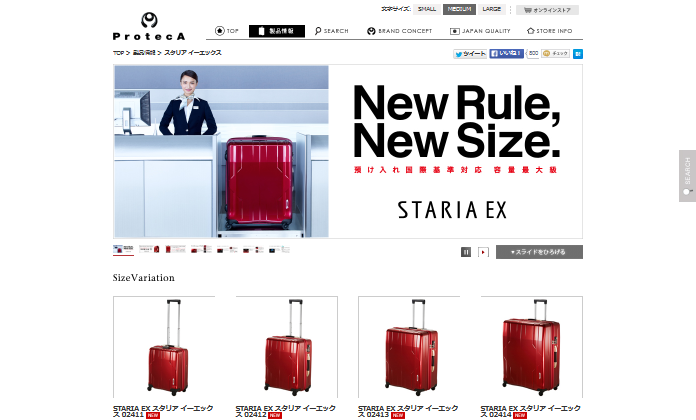Click the blue share icon beside check

click(x=577, y=54)
